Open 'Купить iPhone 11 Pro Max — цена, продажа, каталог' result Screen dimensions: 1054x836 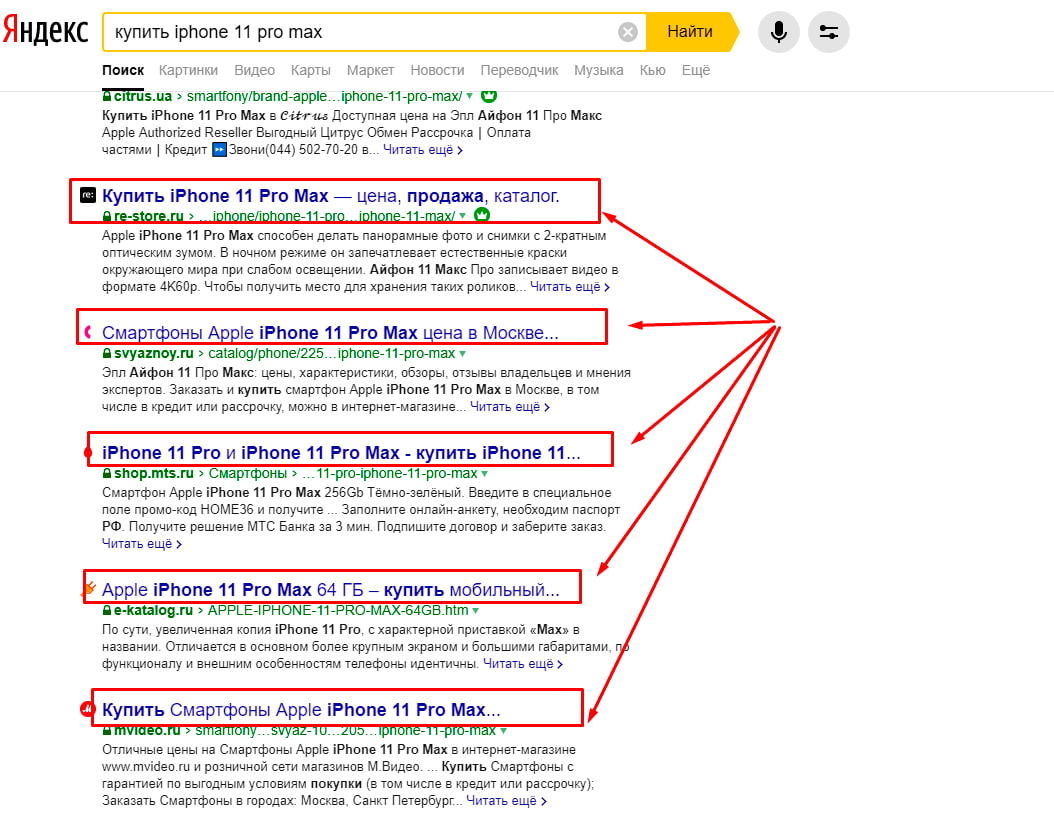330,196
